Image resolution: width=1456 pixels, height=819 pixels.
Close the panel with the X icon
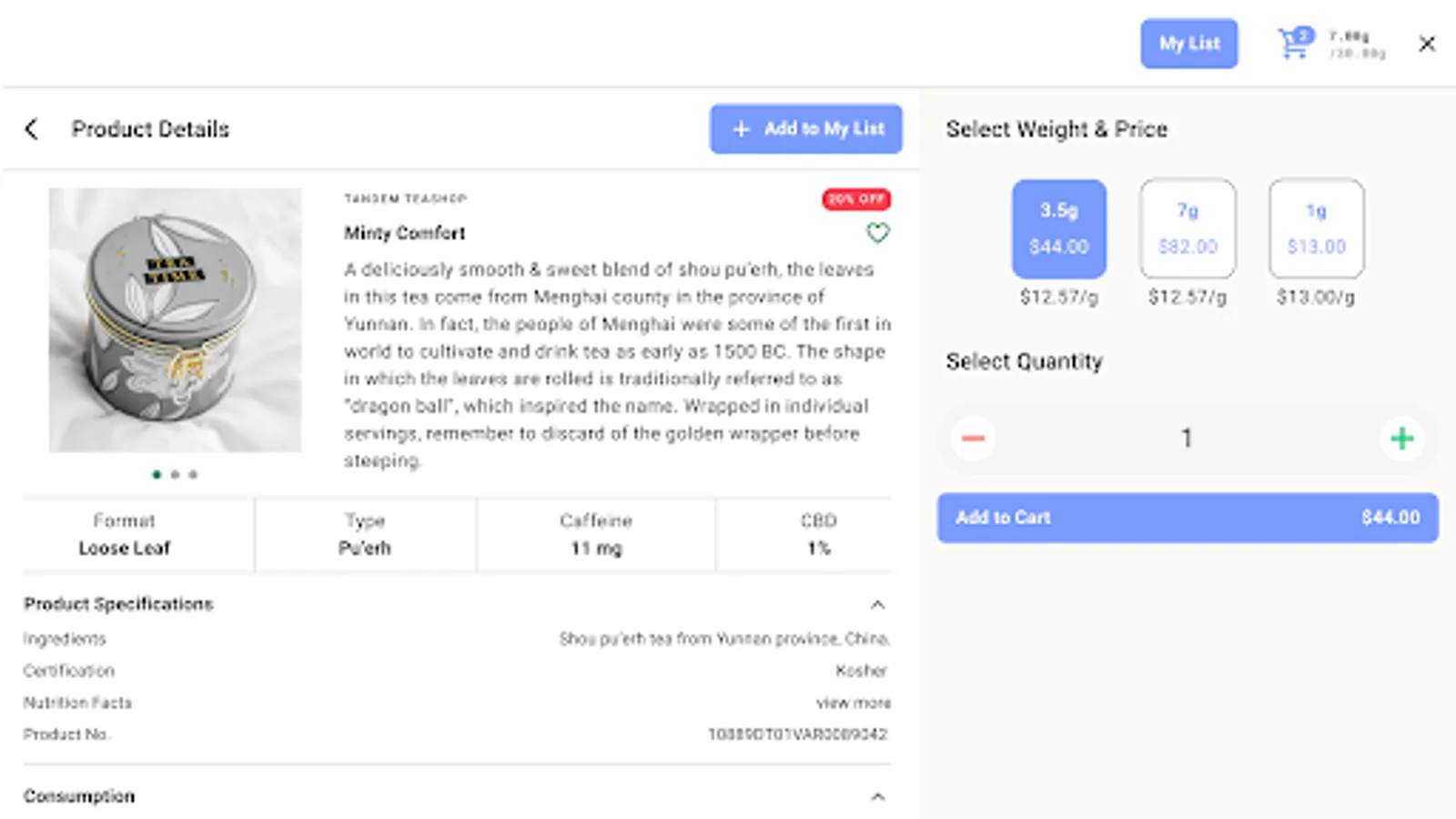(1427, 44)
